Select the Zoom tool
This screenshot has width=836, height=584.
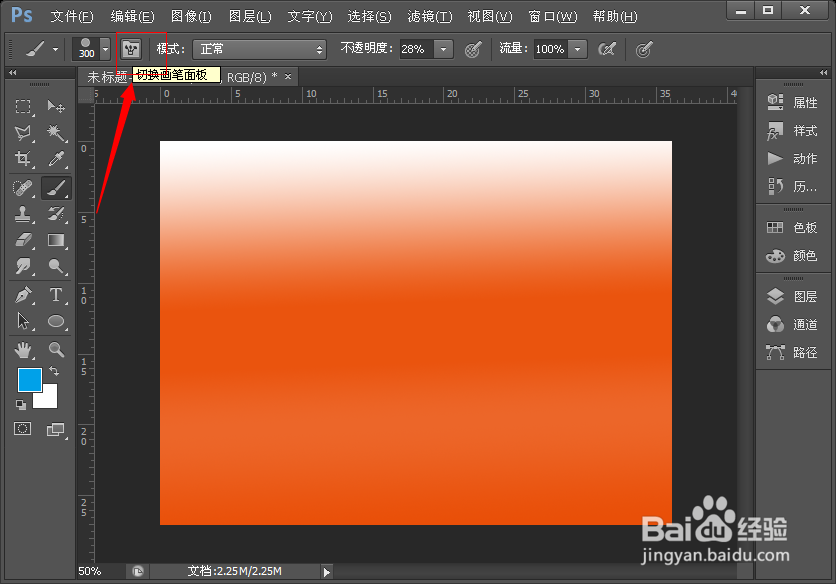[56, 350]
